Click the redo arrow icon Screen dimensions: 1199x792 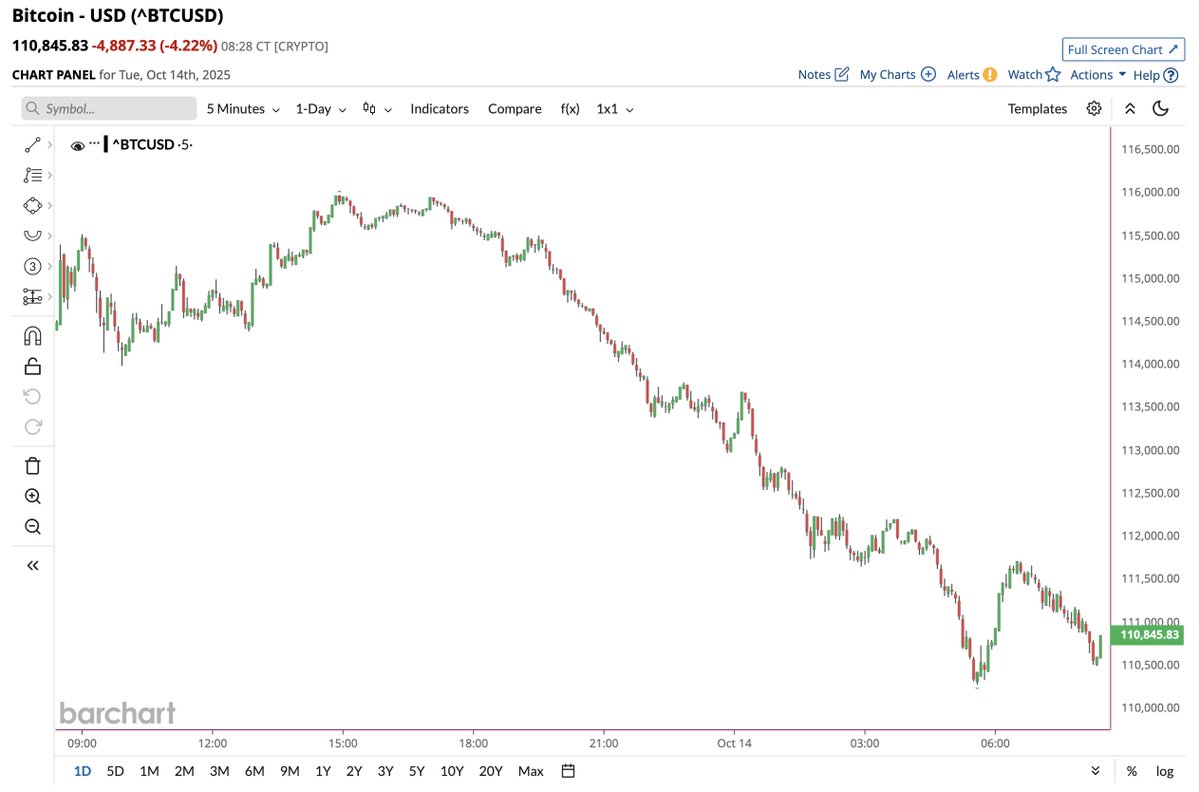tap(32, 427)
